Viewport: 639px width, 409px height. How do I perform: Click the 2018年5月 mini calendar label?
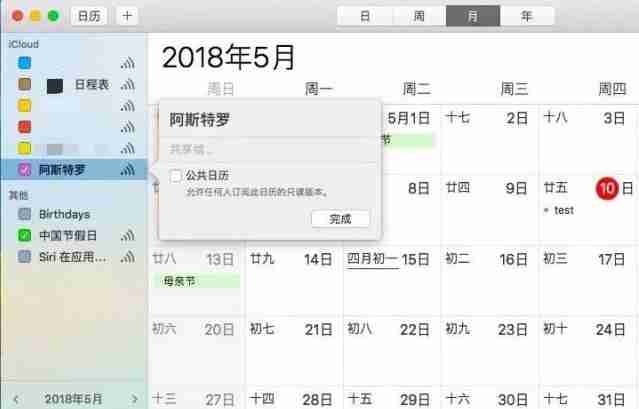[73, 398]
